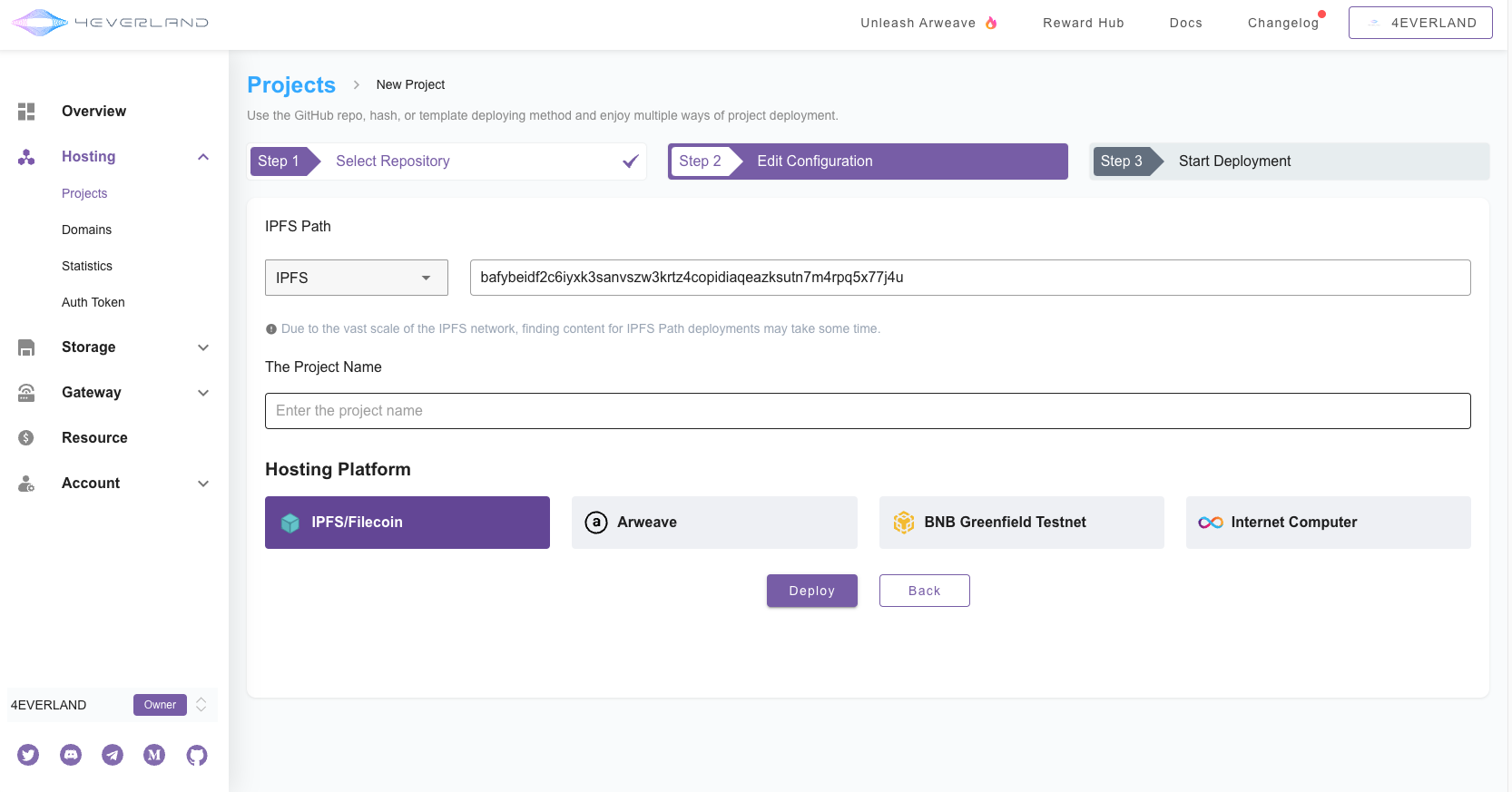
Task: Open the Discord social icon link
Action: (71, 755)
